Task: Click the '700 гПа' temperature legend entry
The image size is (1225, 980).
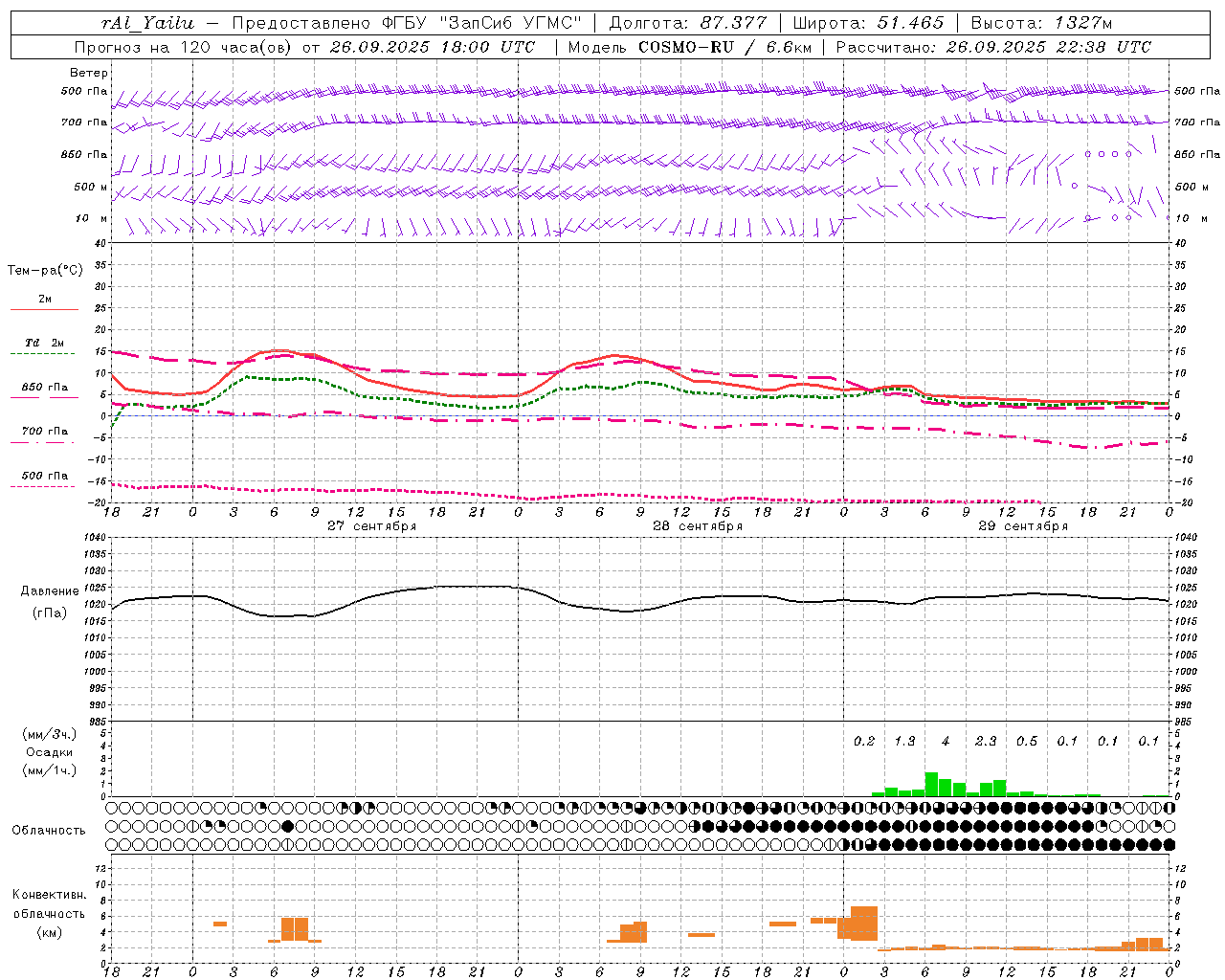Action: coord(45,431)
